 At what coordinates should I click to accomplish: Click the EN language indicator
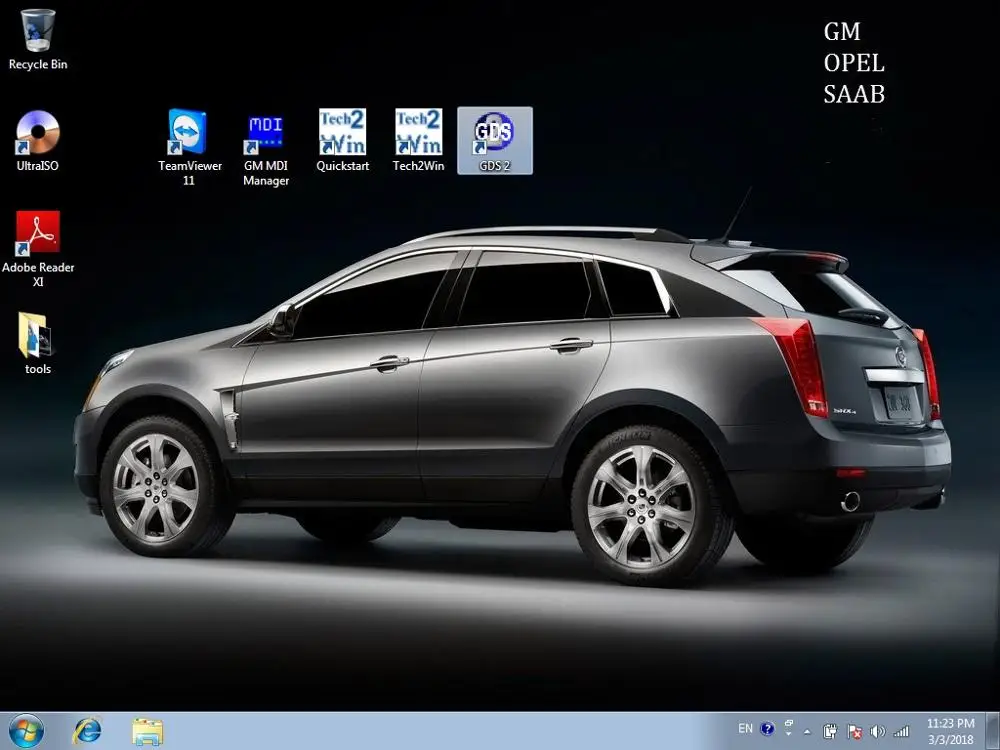(x=745, y=728)
